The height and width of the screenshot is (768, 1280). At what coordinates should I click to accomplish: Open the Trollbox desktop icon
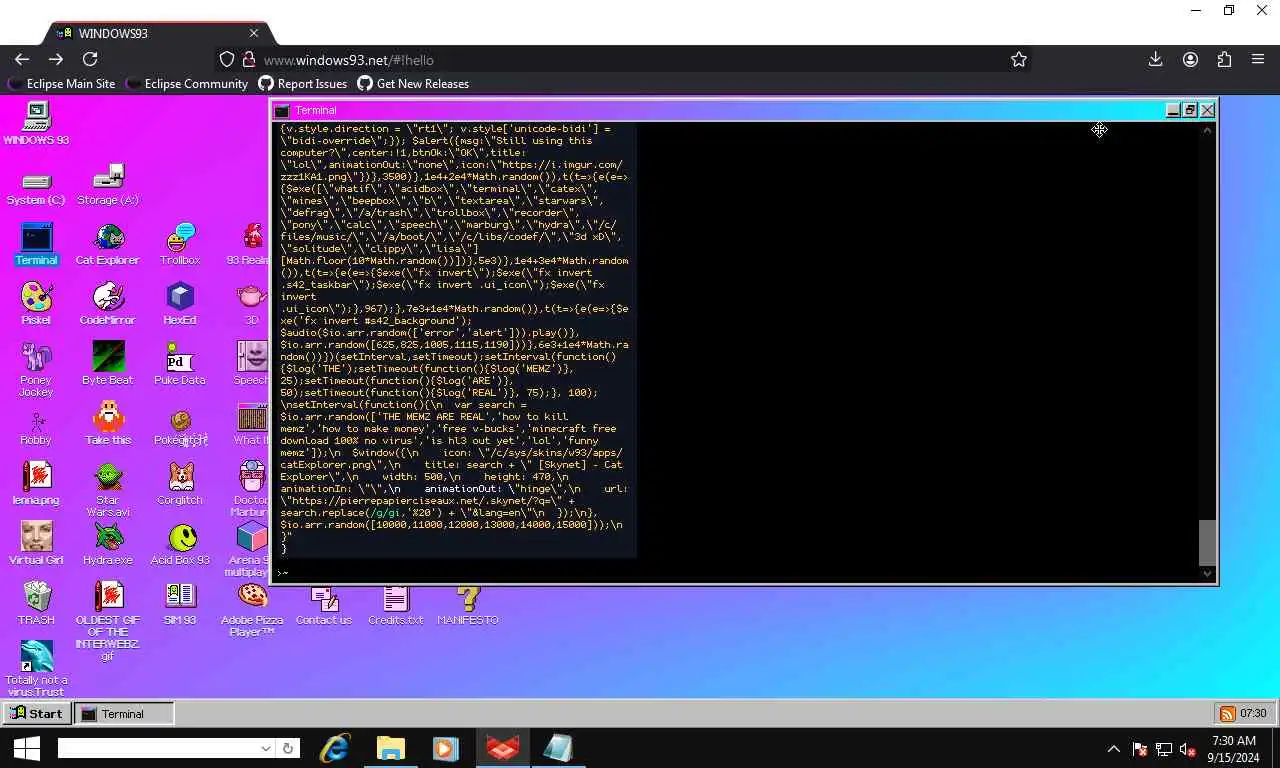(180, 244)
